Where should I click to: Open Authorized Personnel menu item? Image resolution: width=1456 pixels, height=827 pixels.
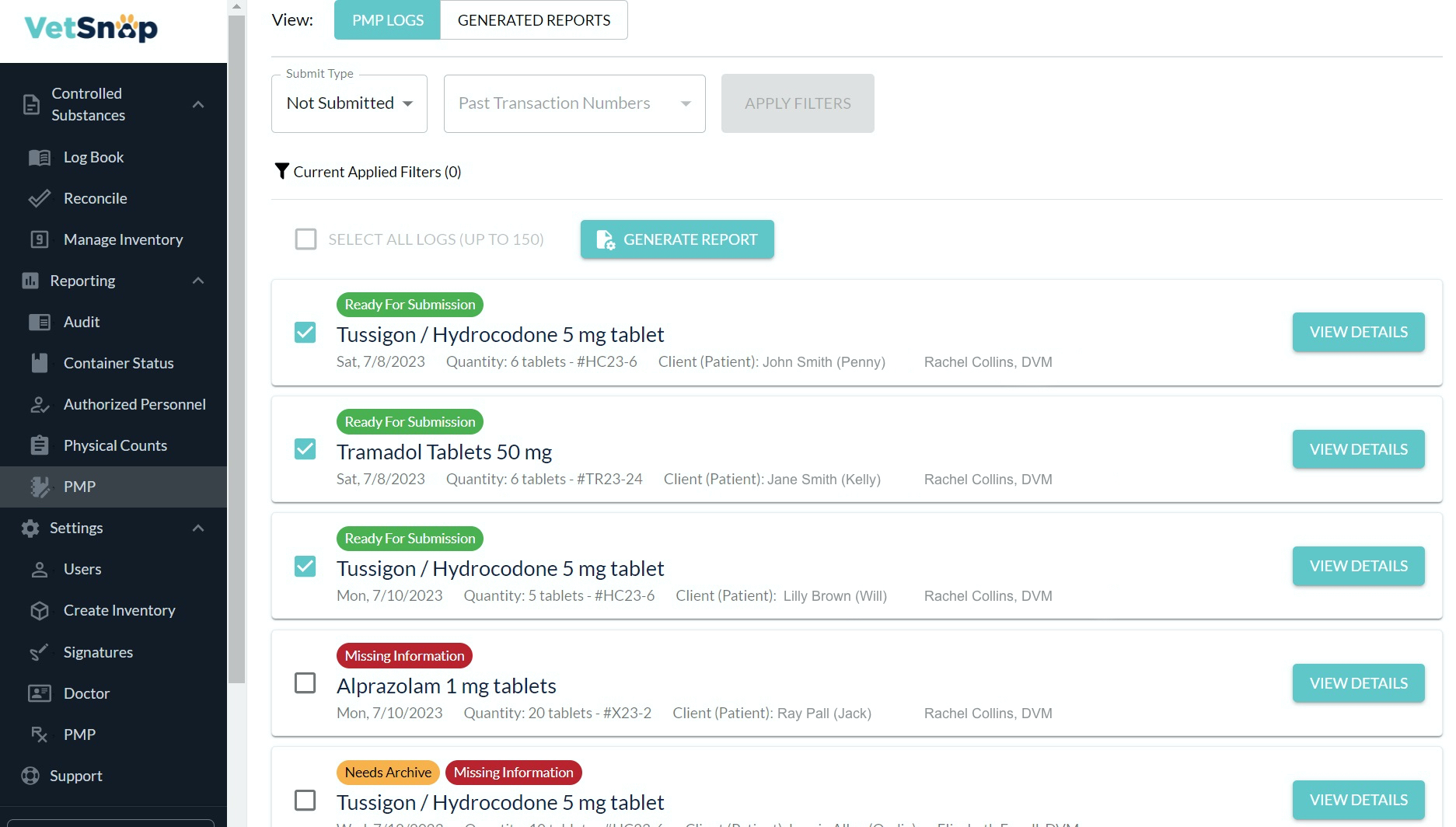coord(113,404)
